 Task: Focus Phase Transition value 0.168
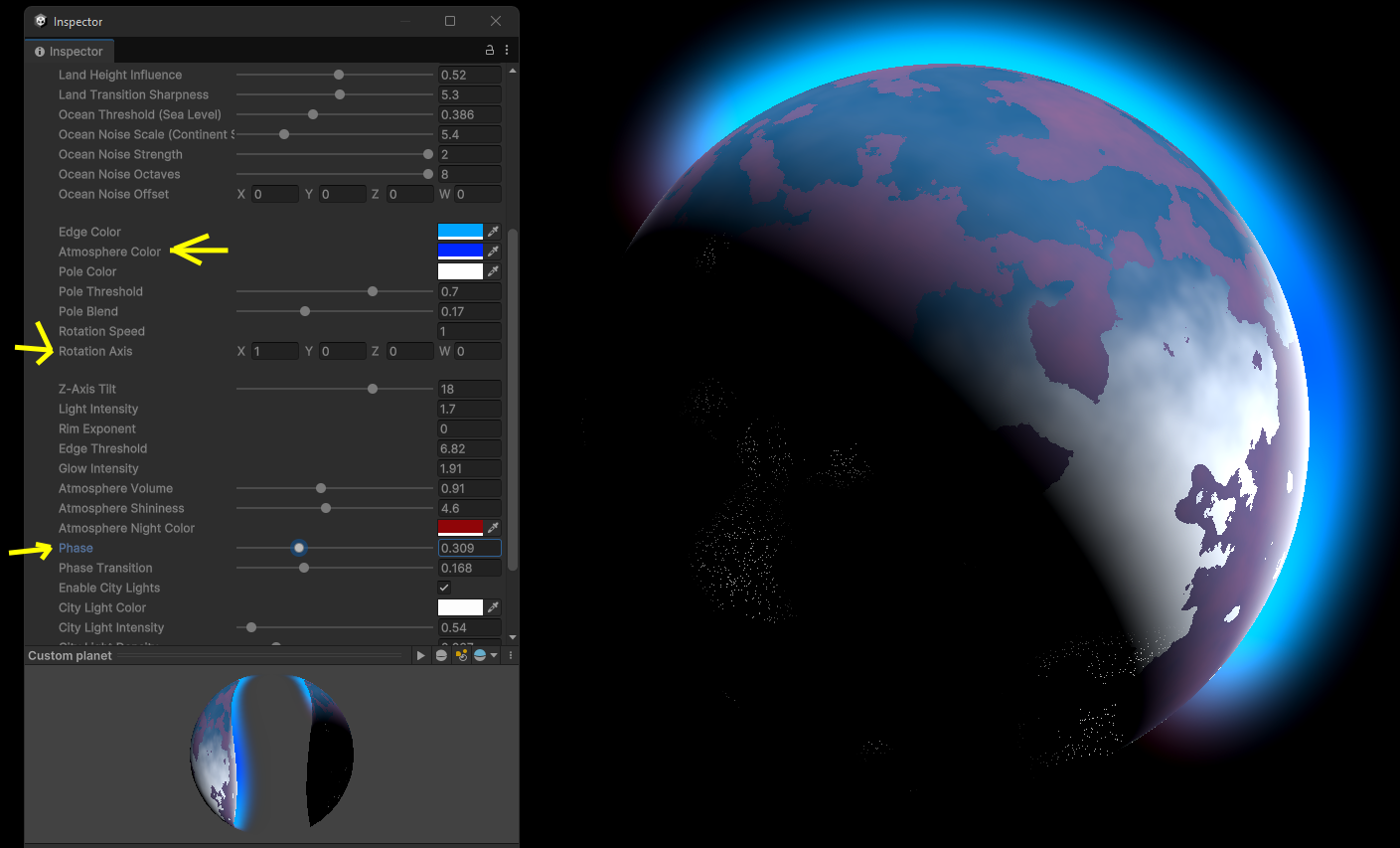click(469, 568)
